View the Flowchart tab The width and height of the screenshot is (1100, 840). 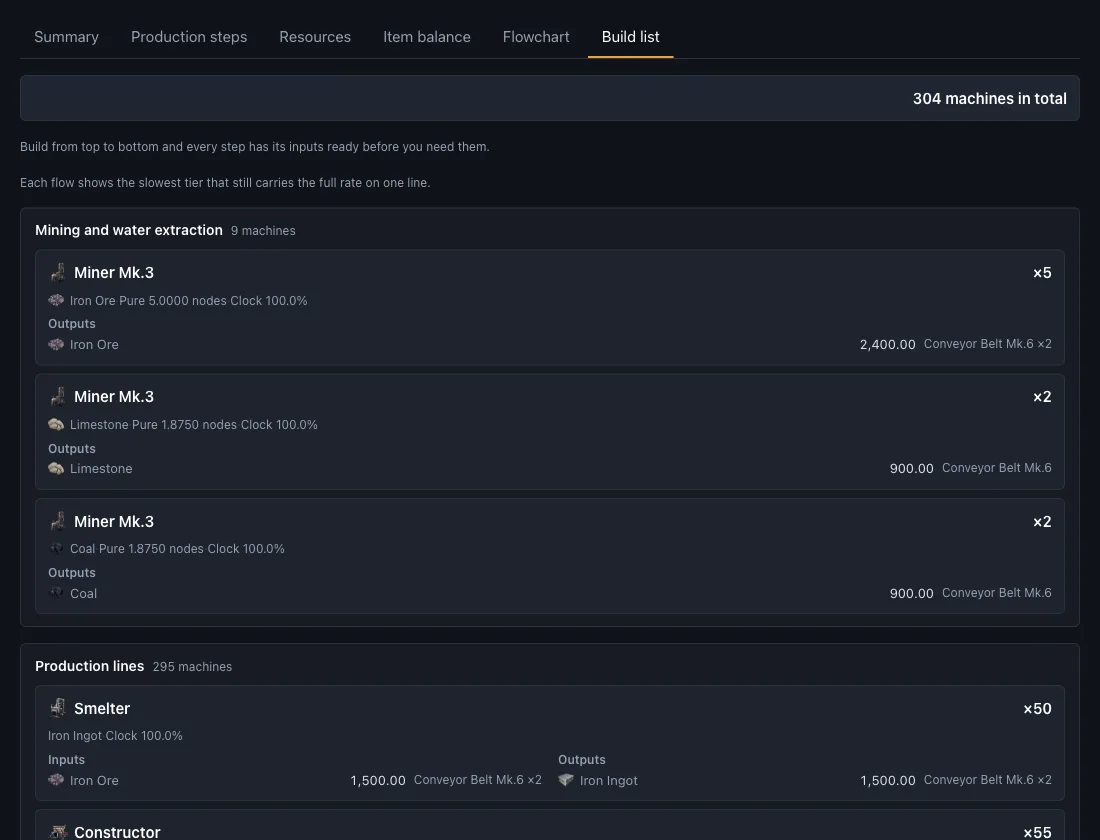[536, 36]
